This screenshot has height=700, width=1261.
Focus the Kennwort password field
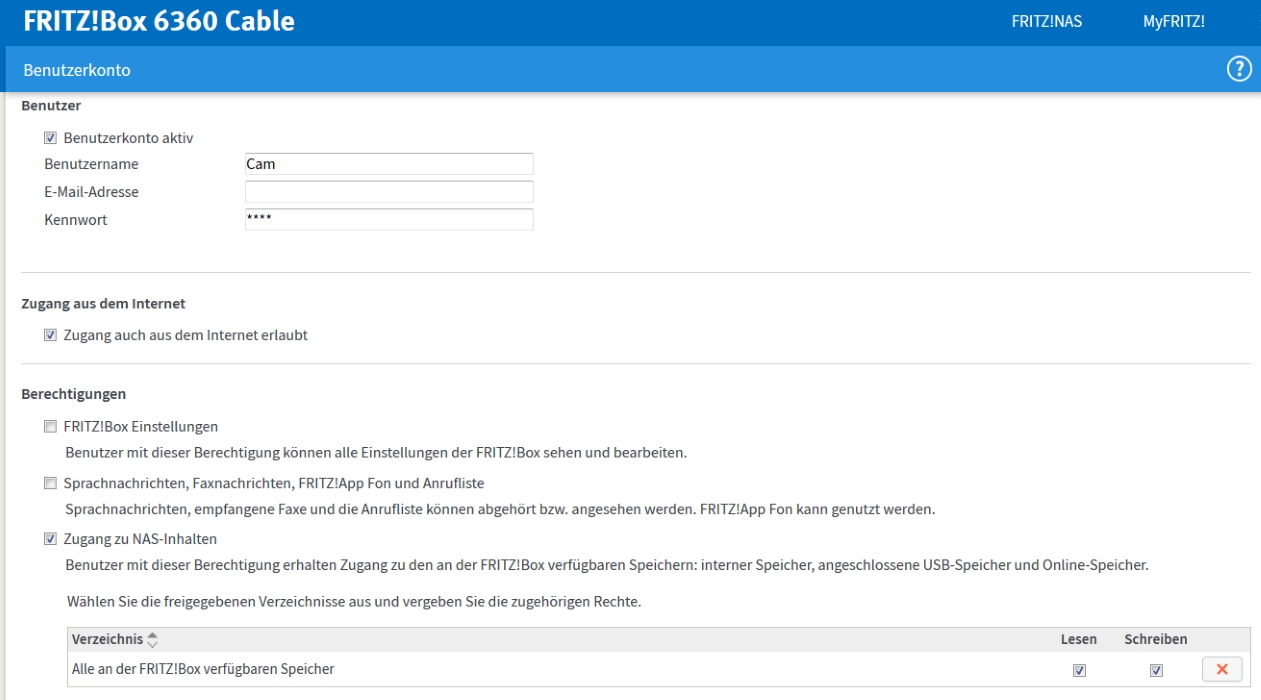click(389, 219)
